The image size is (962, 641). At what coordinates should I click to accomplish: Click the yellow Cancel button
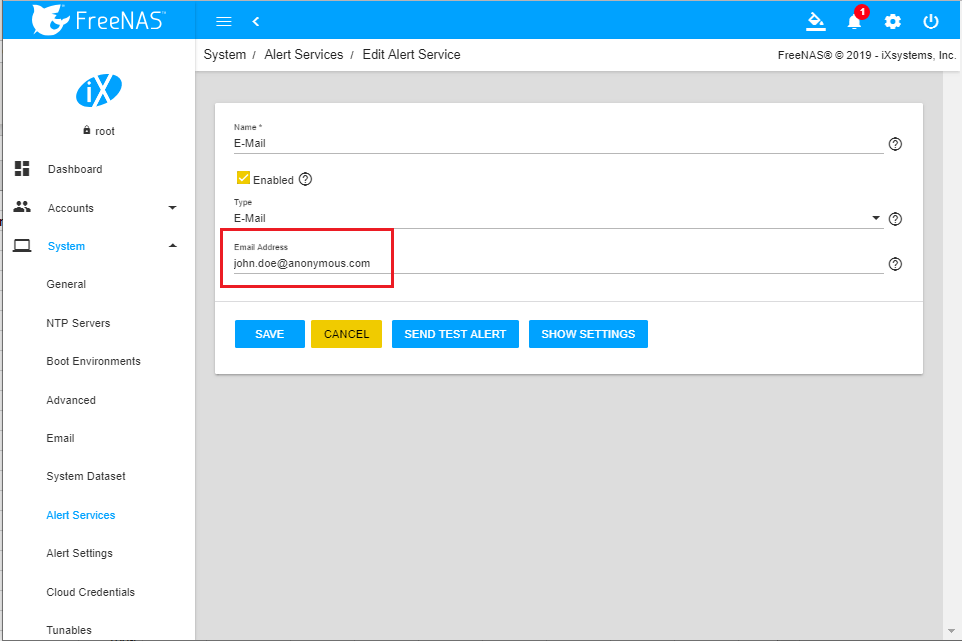tap(346, 334)
